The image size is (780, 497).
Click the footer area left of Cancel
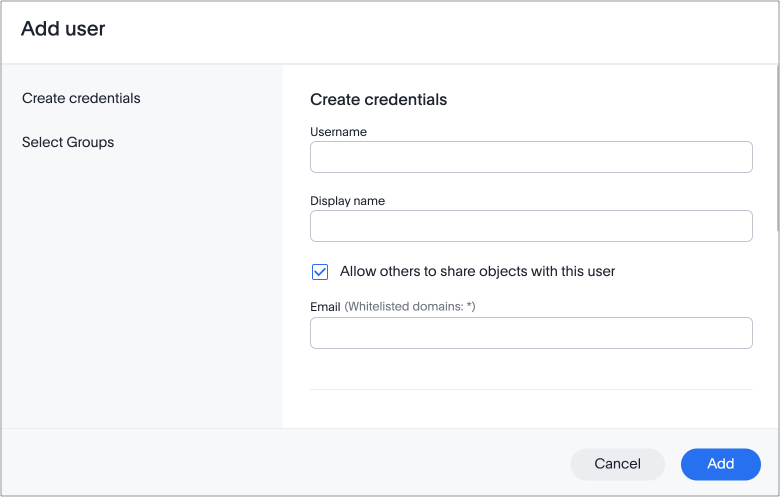point(280,463)
